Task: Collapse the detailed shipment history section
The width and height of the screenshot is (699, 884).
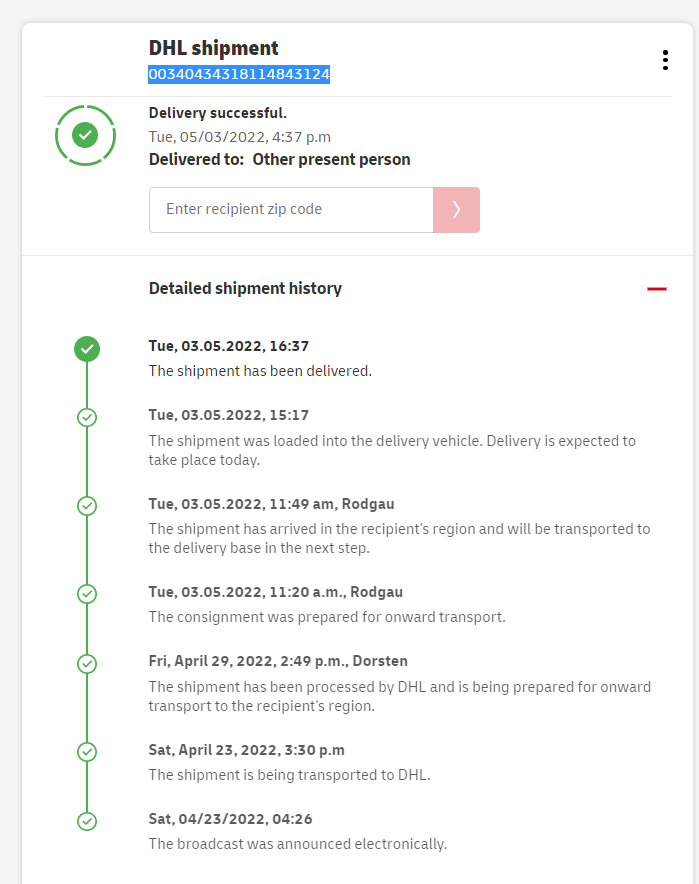Action: pyautogui.click(x=656, y=289)
